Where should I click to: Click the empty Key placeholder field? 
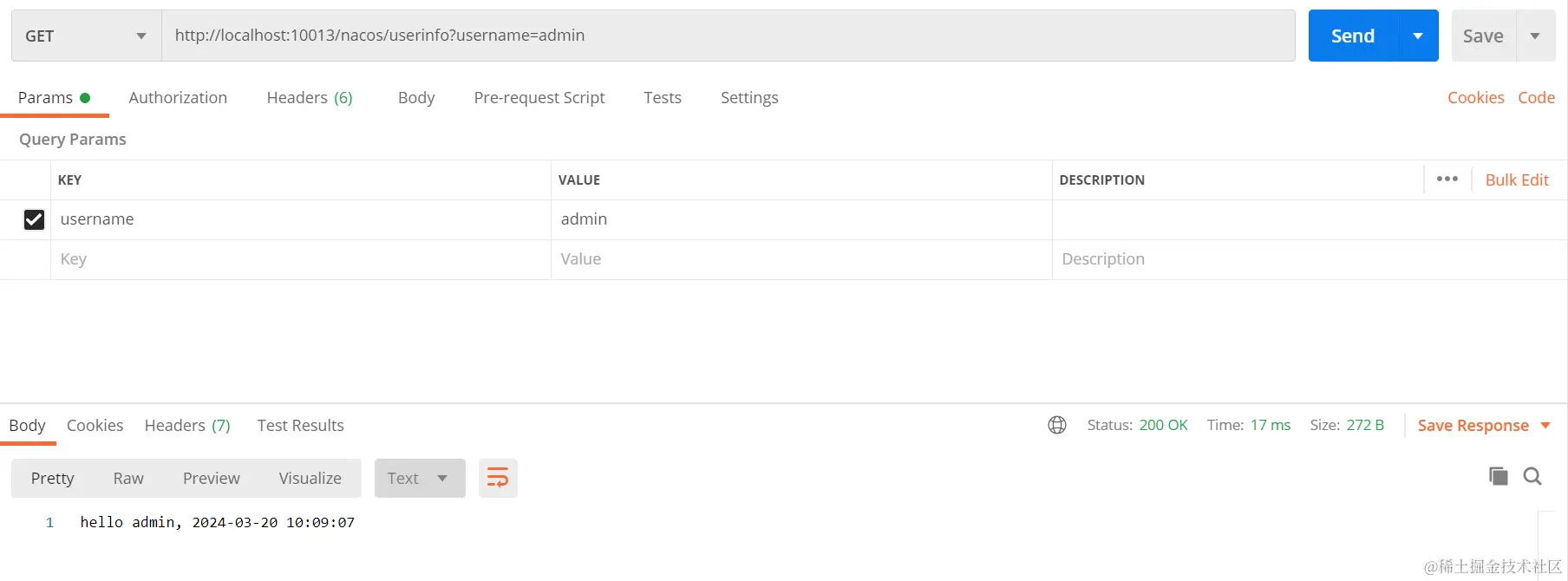click(299, 259)
